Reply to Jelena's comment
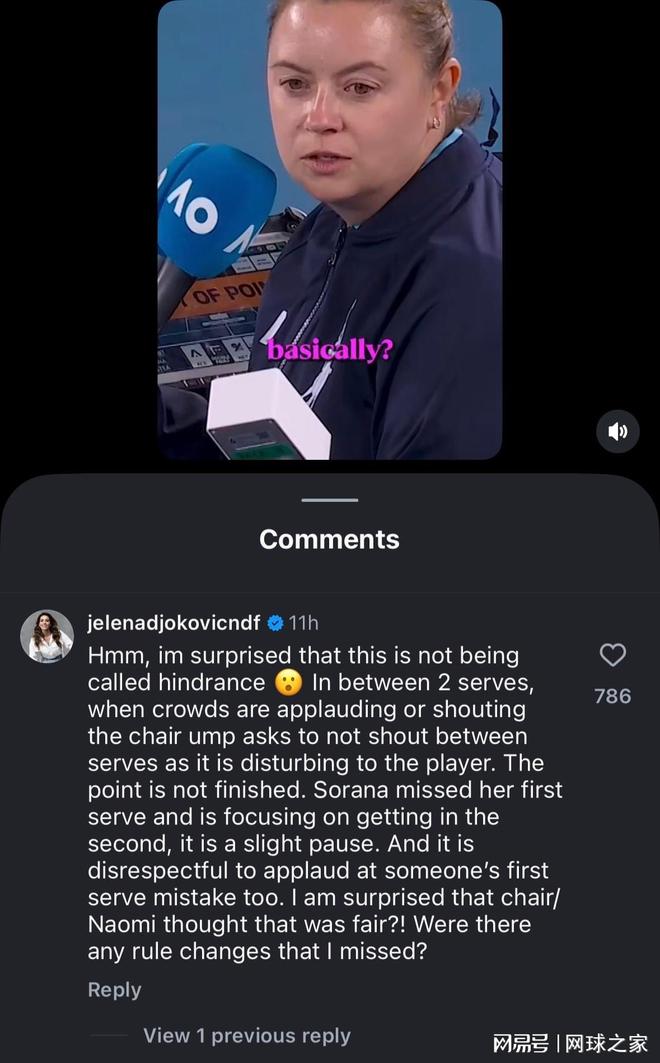The image size is (660, 1063). click(115, 990)
